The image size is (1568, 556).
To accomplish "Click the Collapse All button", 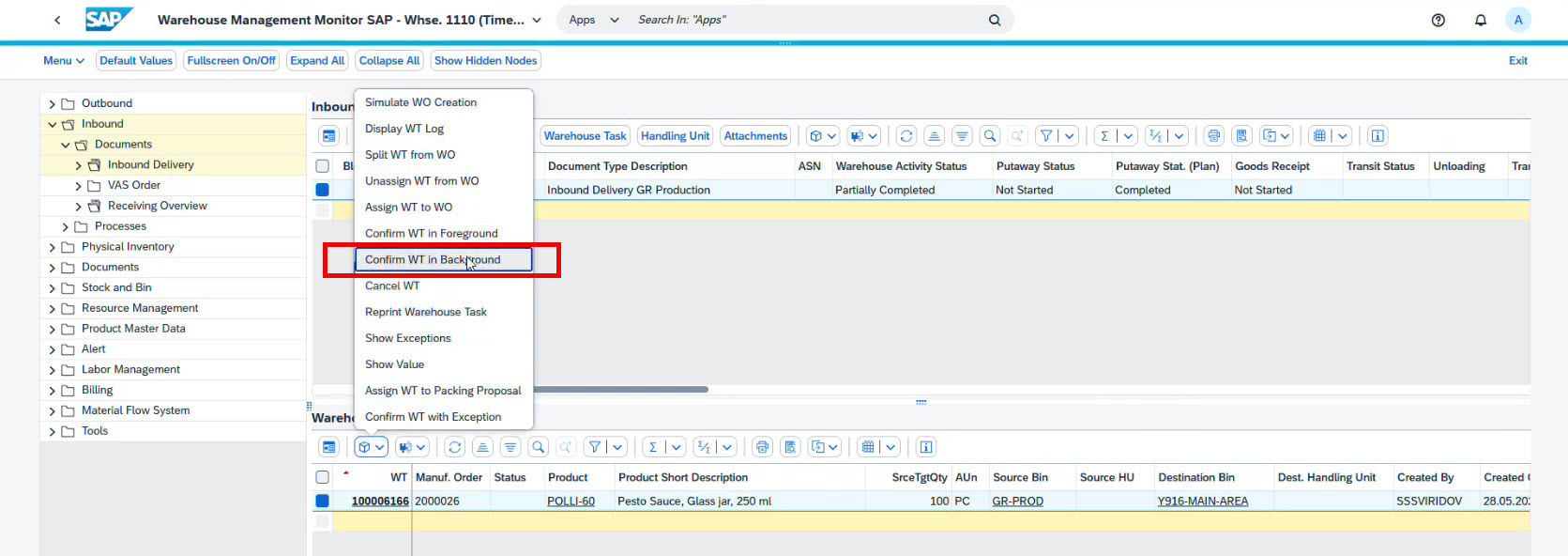I will click(x=389, y=60).
